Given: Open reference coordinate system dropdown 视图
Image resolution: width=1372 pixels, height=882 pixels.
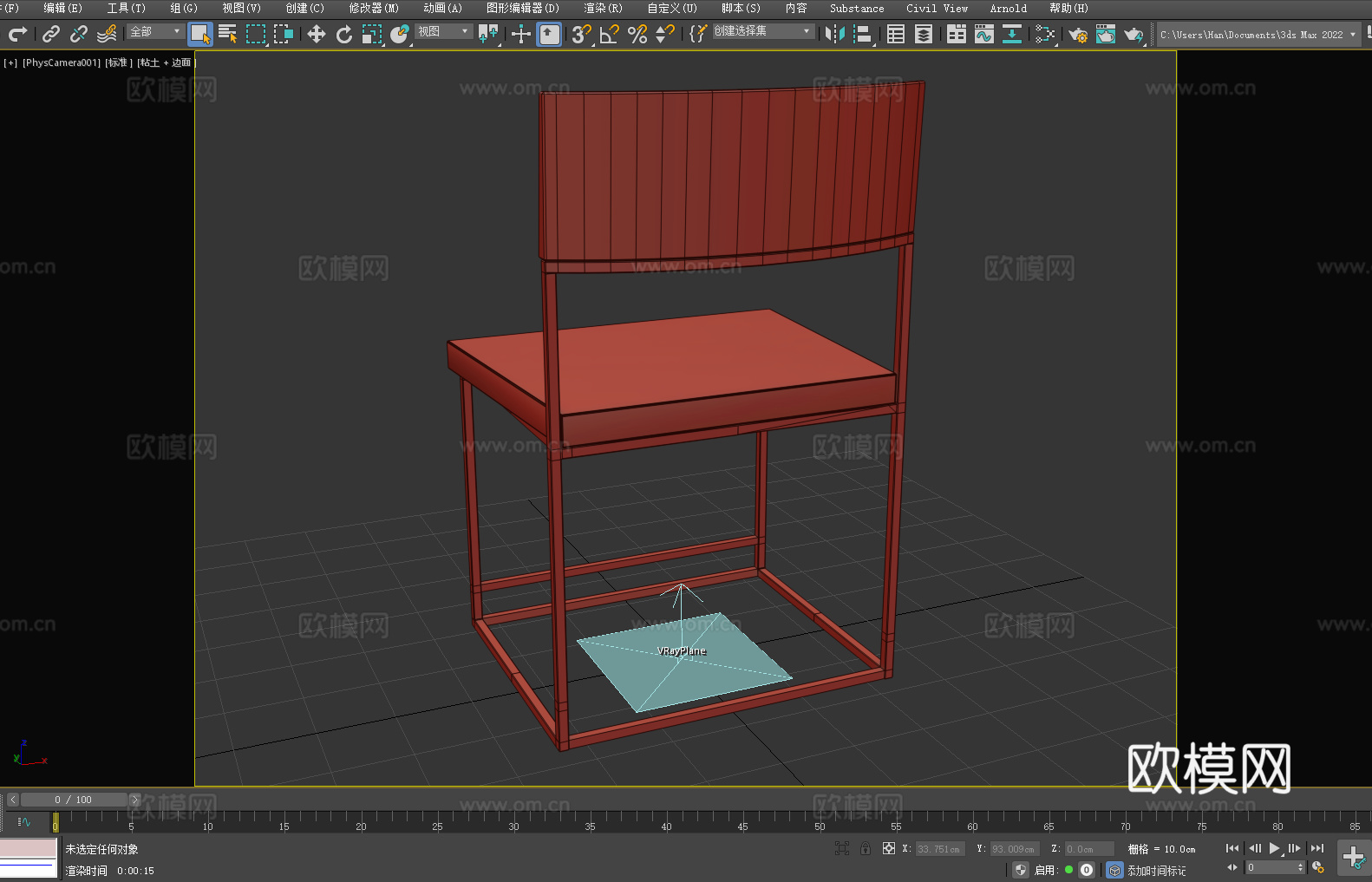Looking at the screenshot, I should click(443, 31).
